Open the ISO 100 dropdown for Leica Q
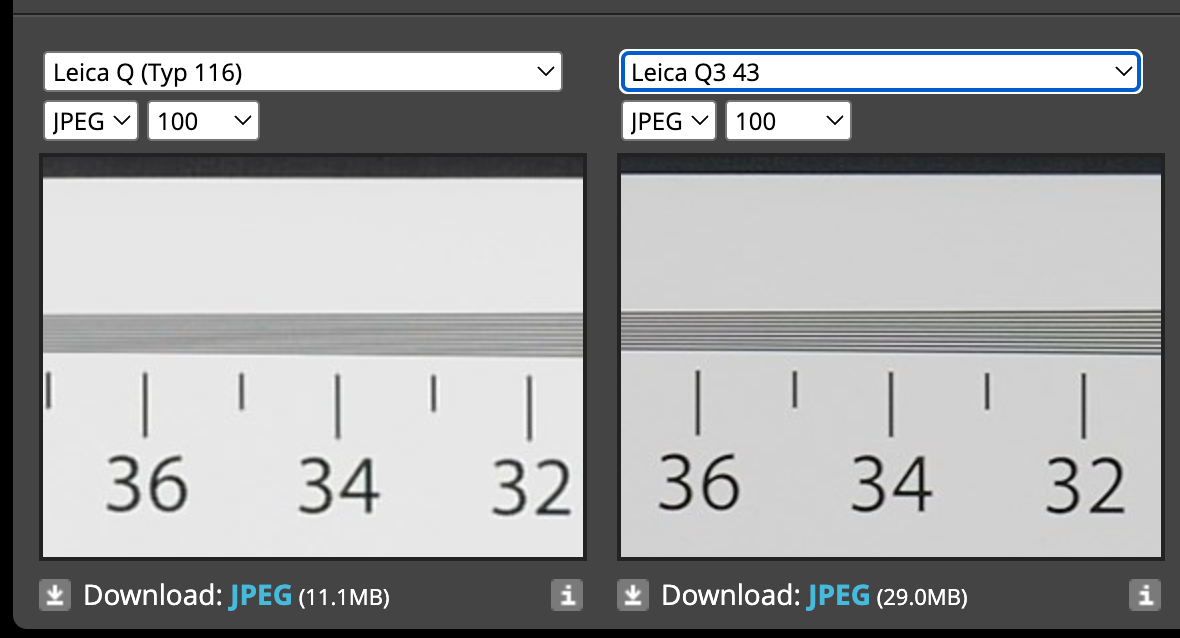Viewport: 1180px width, 638px height. [203, 122]
